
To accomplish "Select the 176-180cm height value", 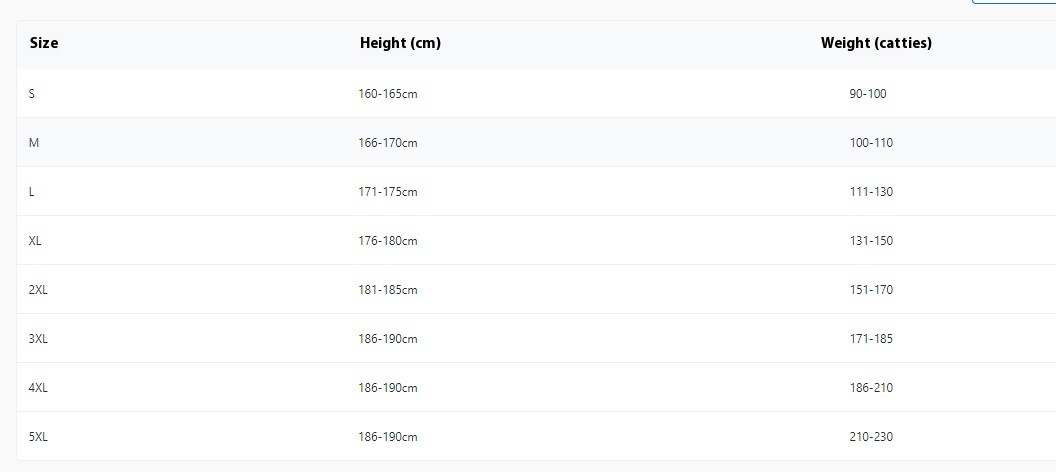I will pos(388,241).
